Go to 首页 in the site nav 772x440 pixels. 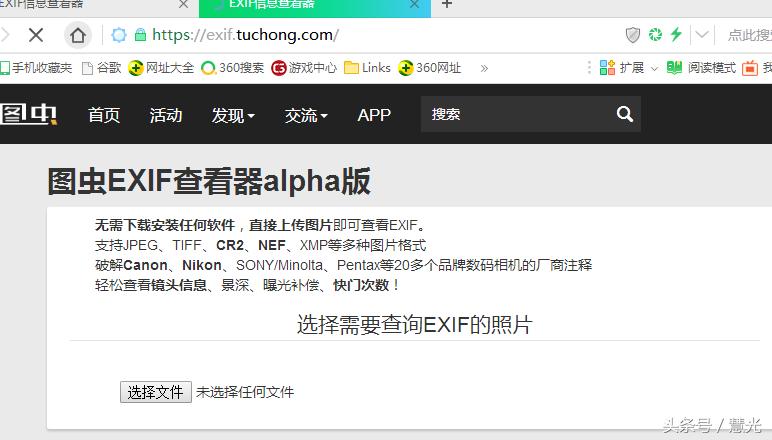(x=104, y=115)
